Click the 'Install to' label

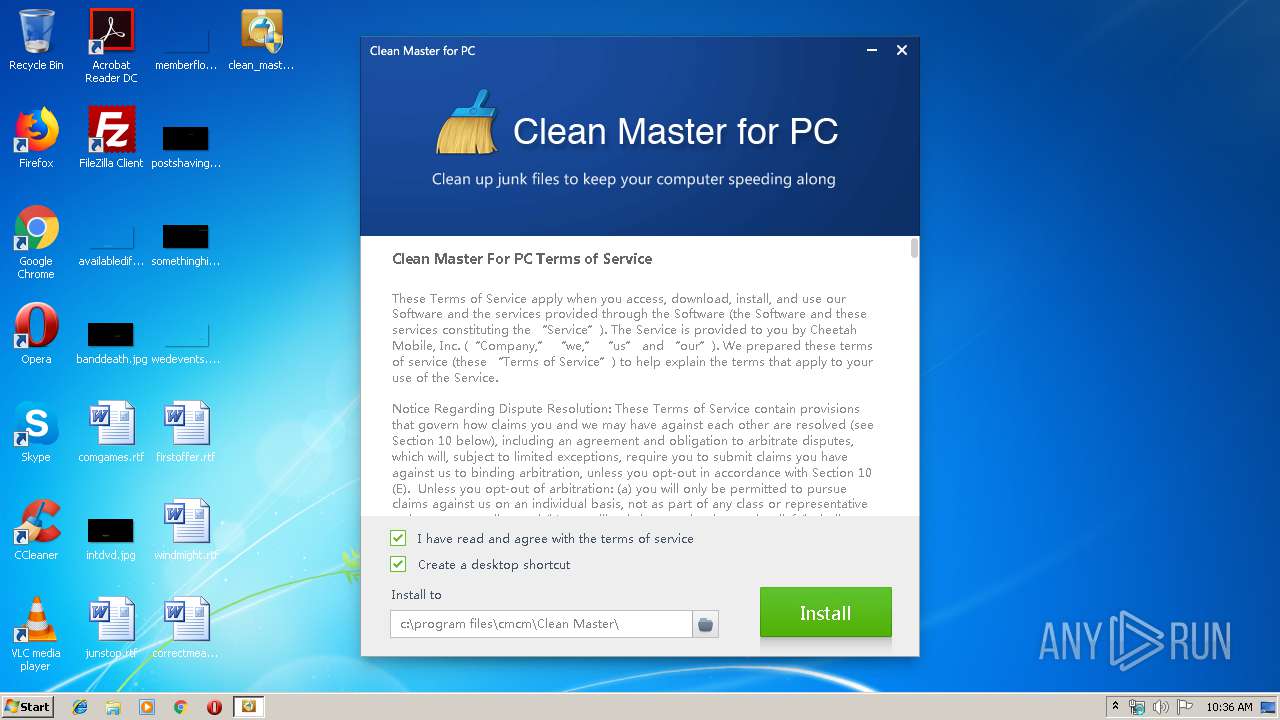tap(416, 594)
